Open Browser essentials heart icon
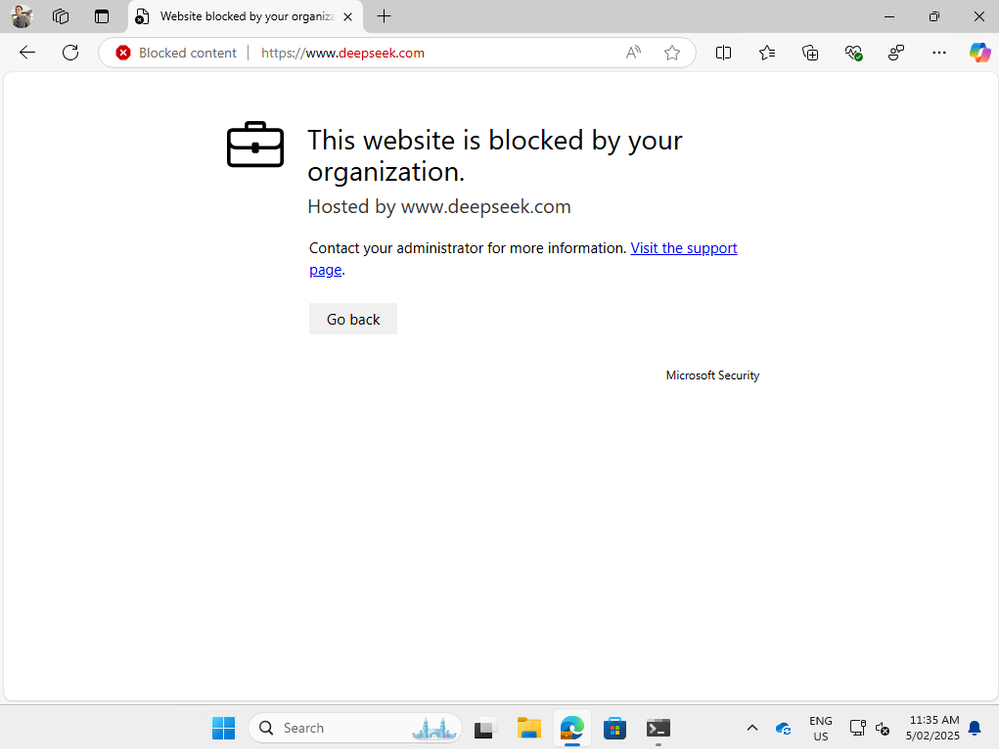 coord(853,53)
